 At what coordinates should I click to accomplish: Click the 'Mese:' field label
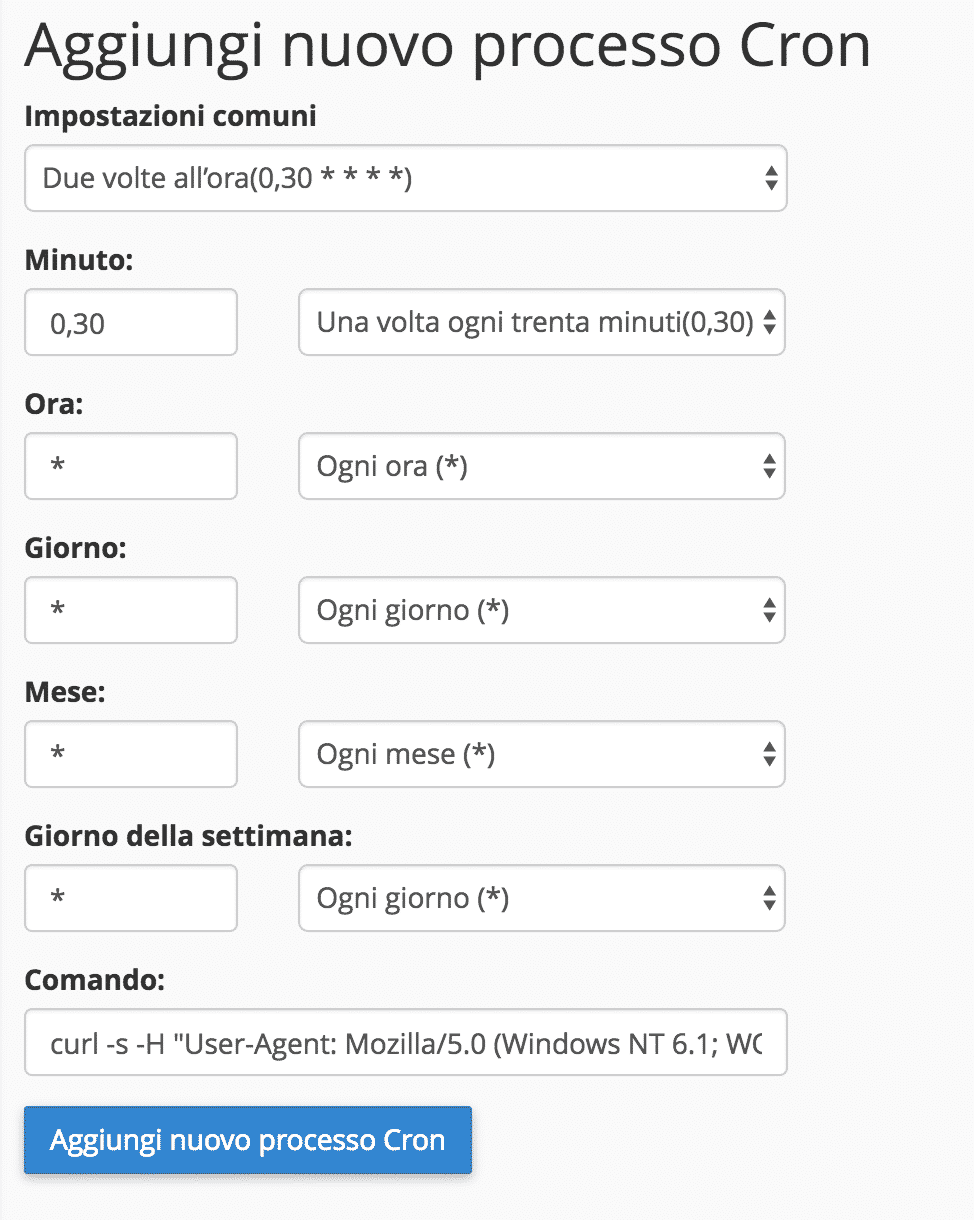click(64, 693)
